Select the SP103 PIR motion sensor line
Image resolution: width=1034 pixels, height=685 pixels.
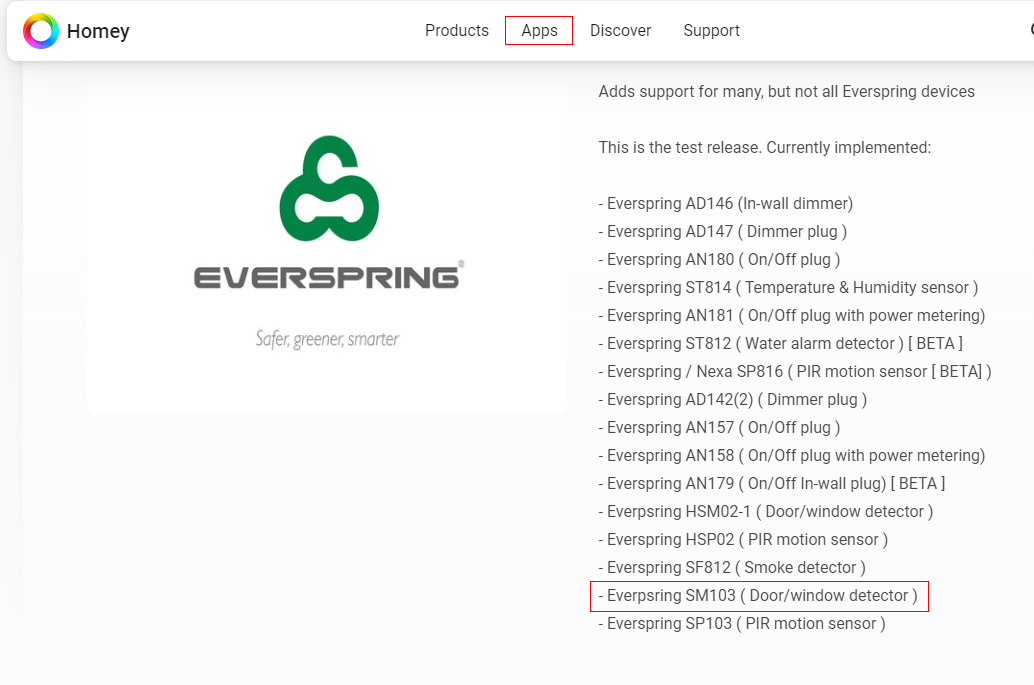click(742, 624)
